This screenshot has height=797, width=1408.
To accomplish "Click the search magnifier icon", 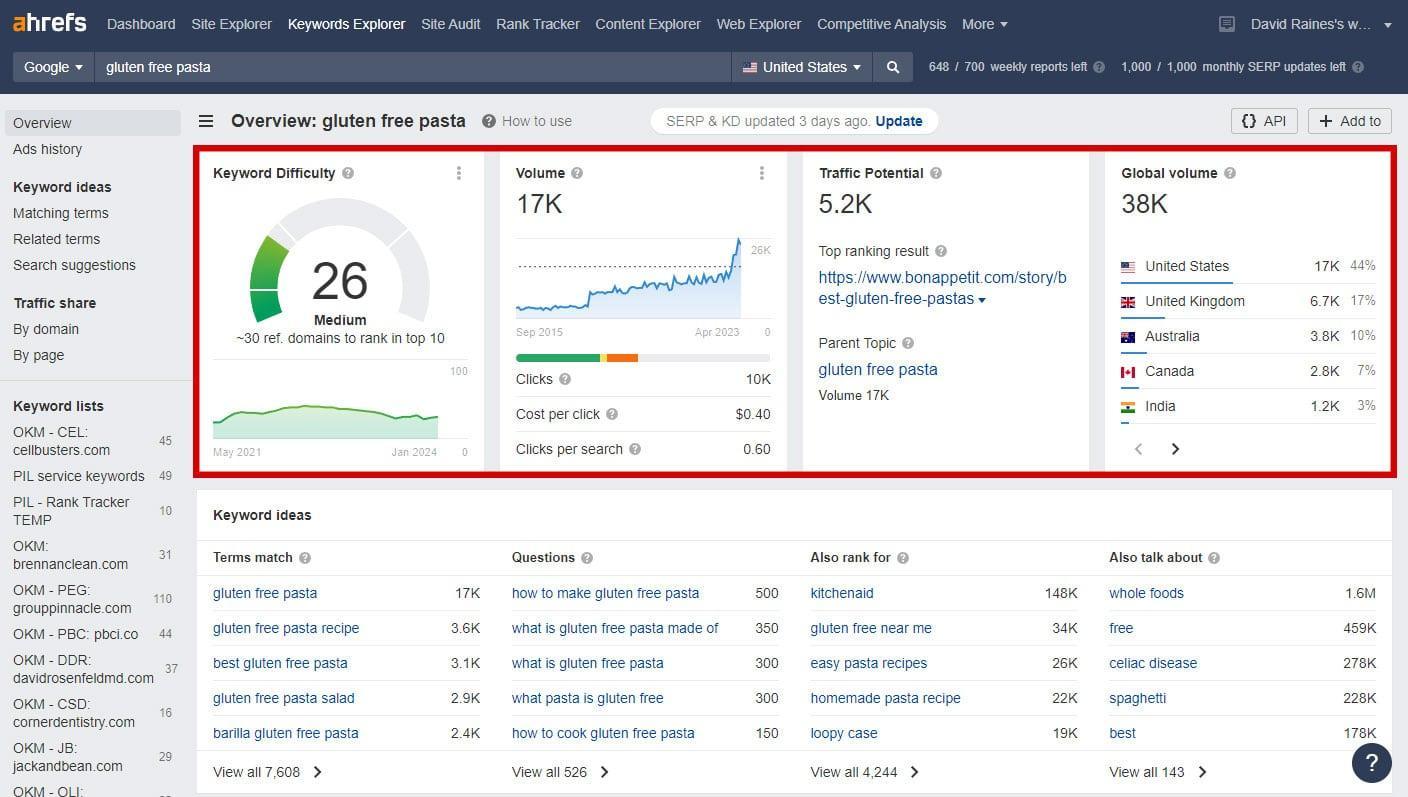I will 892,67.
